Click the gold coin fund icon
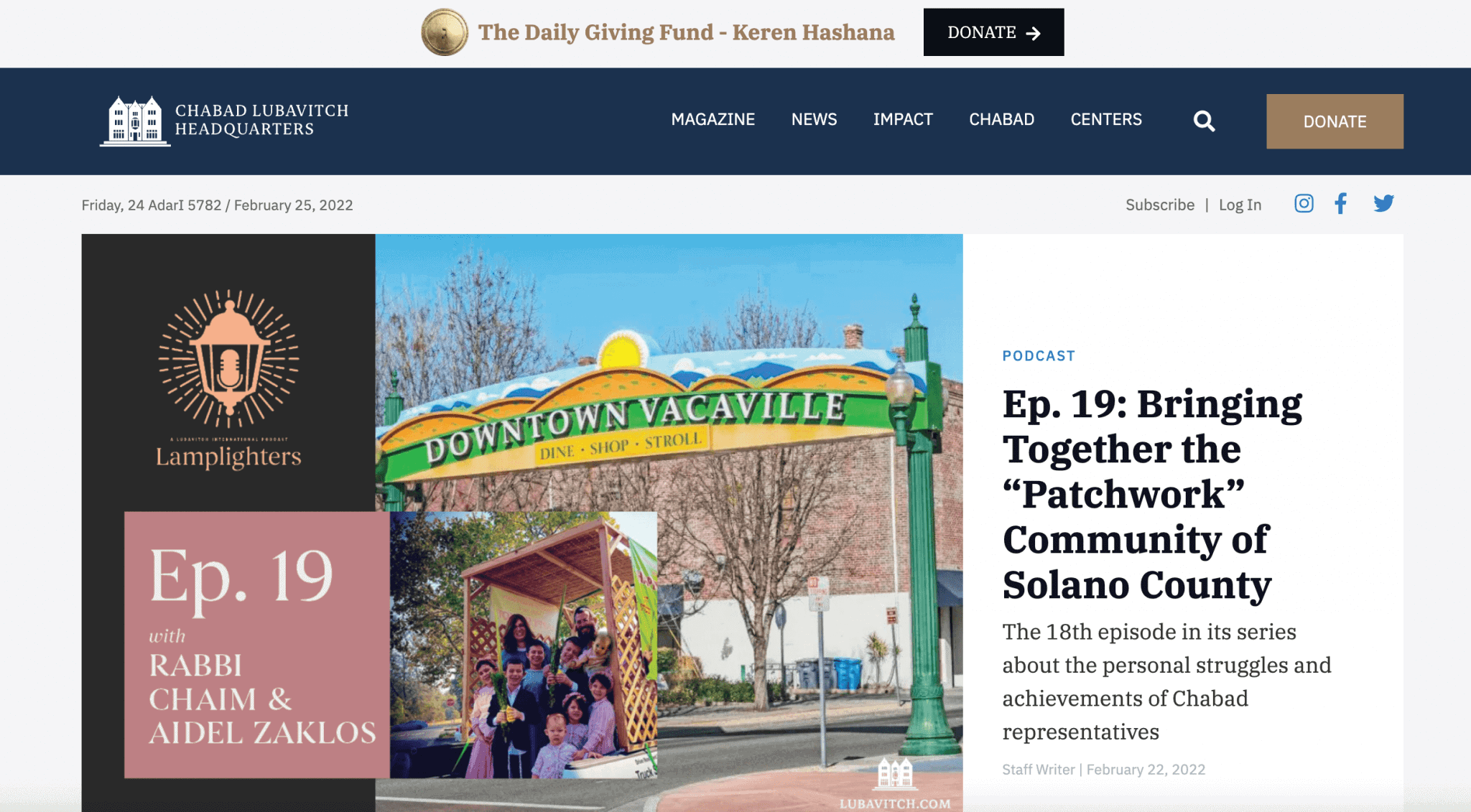Viewport: 1471px width, 812px height. tap(445, 32)
